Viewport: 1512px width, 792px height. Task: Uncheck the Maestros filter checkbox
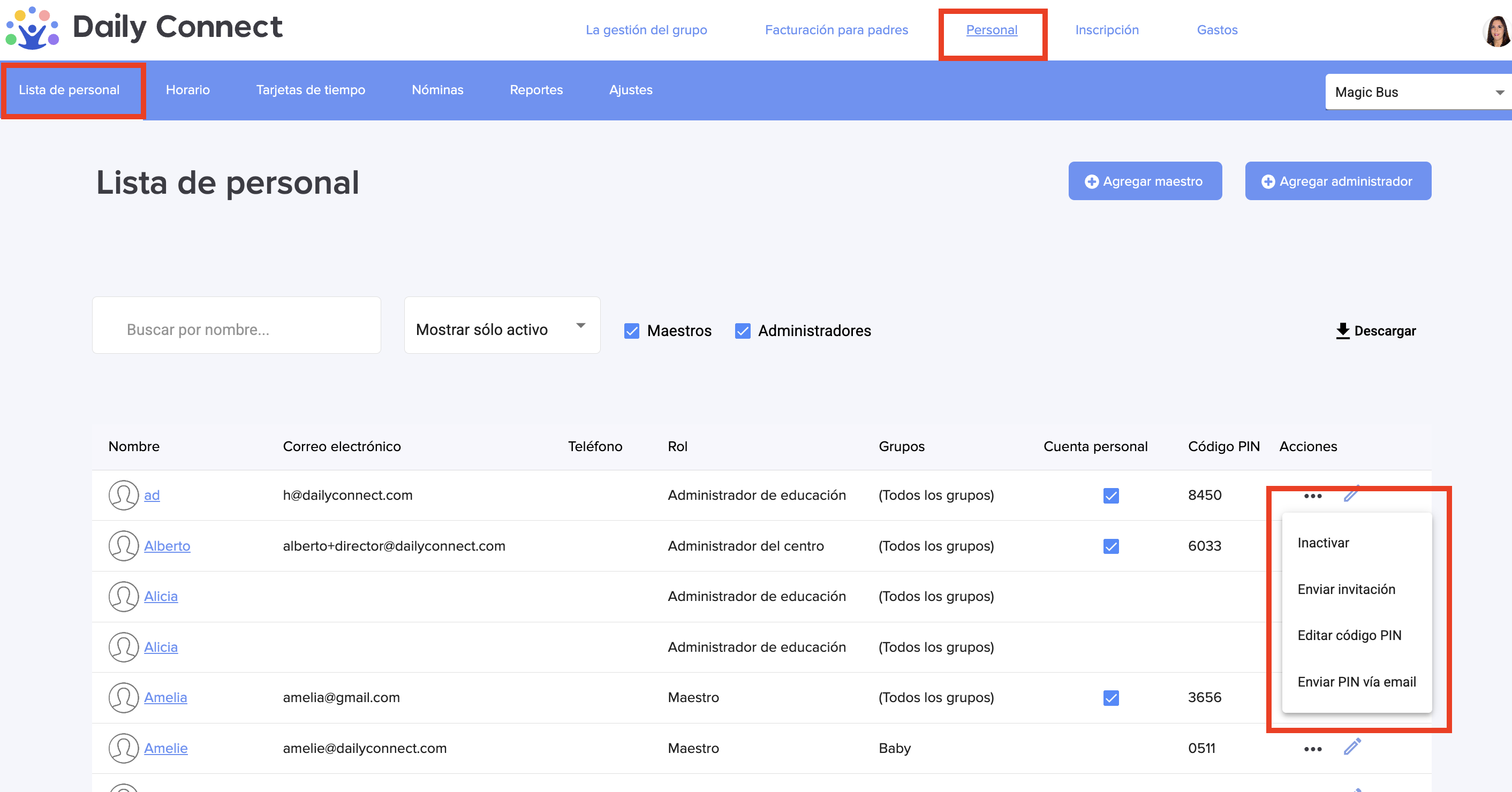click(x=632, y=331)
